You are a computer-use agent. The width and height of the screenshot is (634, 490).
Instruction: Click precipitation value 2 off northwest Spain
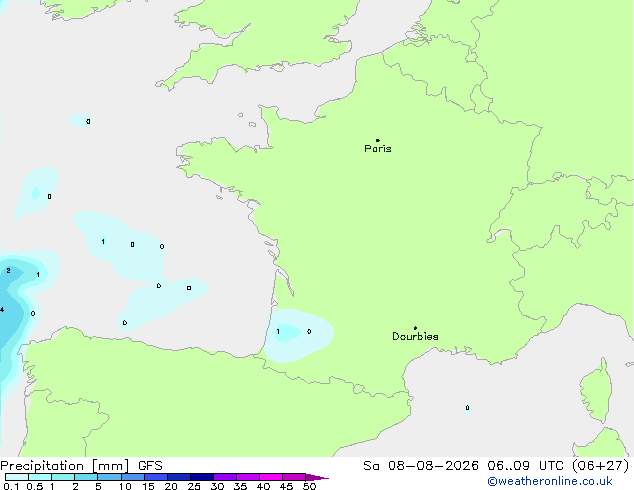(8, 270)
